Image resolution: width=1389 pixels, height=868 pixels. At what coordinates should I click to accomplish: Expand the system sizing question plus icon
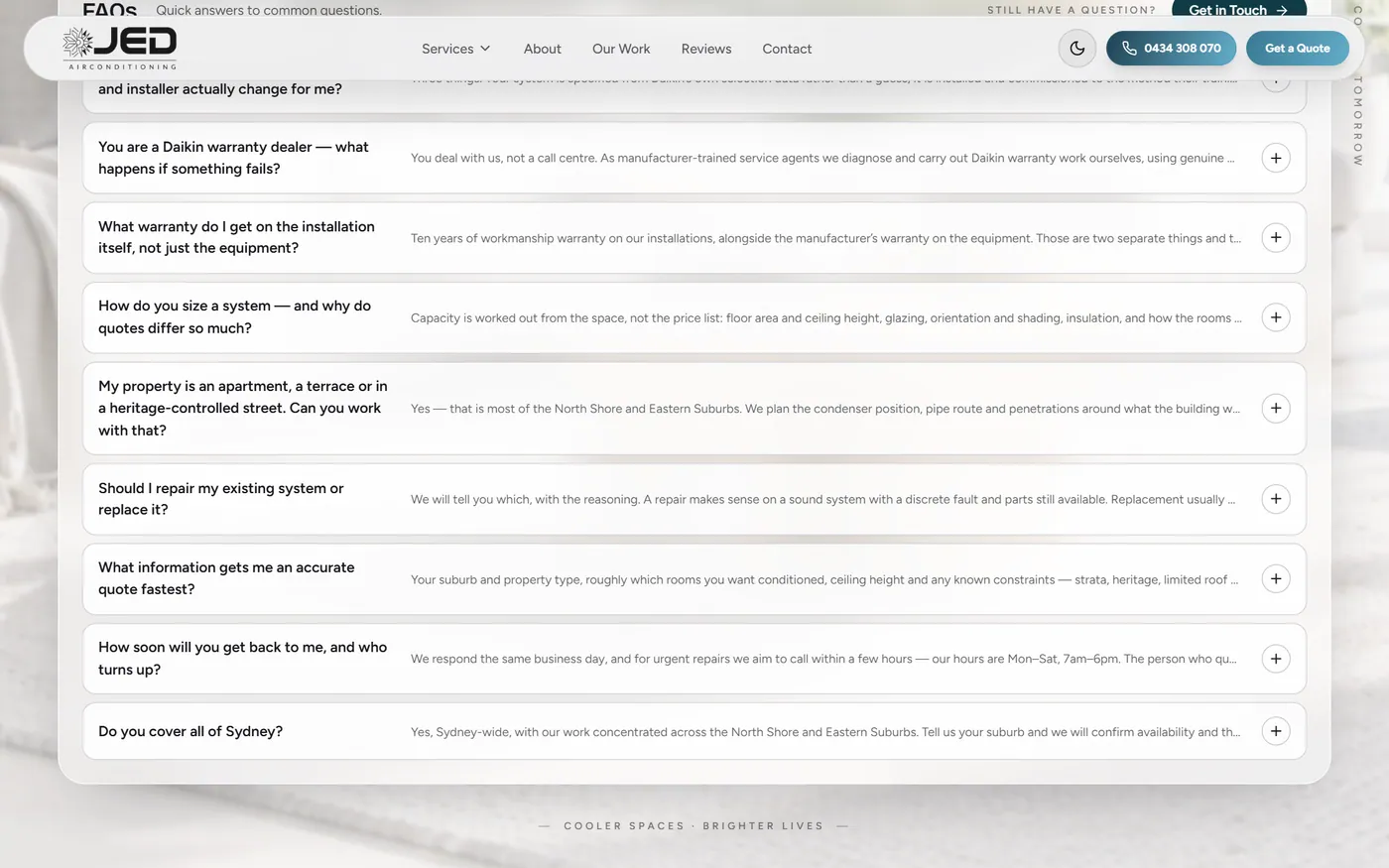coord(1276,317)
